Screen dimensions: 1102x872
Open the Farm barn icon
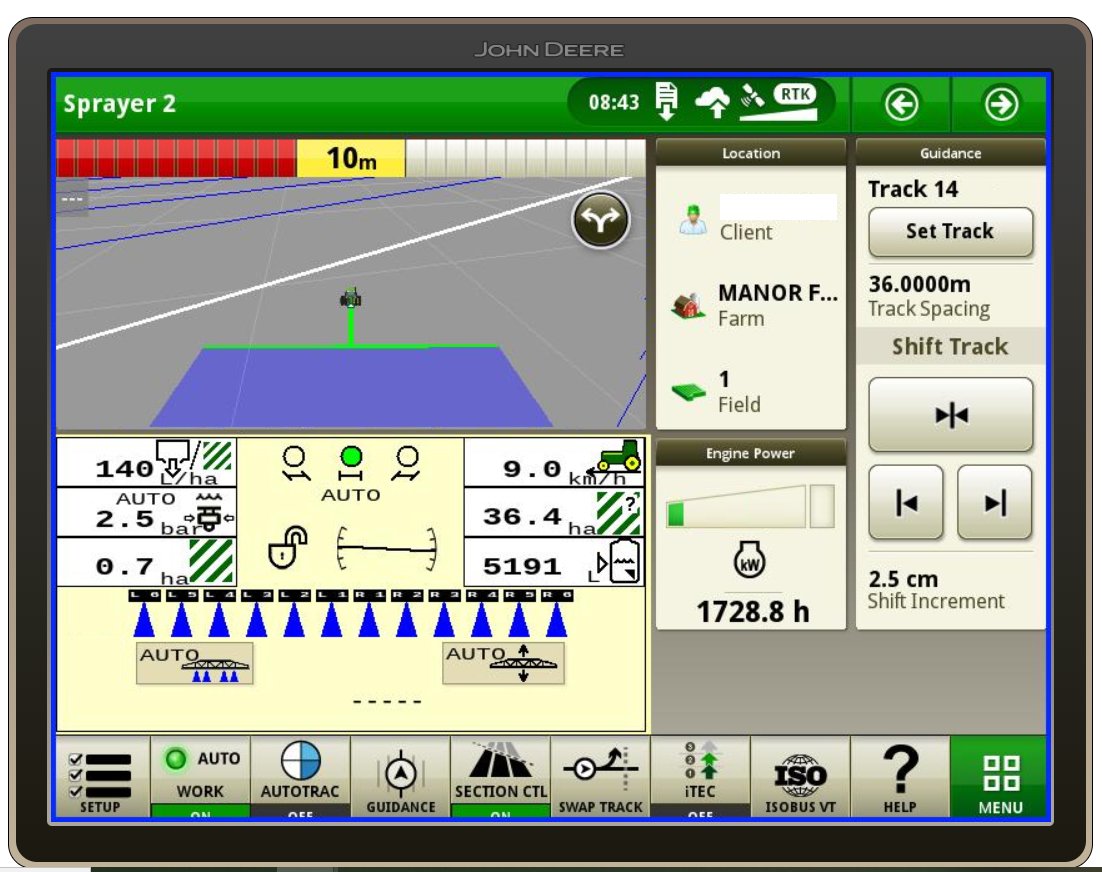click(688, 306)
